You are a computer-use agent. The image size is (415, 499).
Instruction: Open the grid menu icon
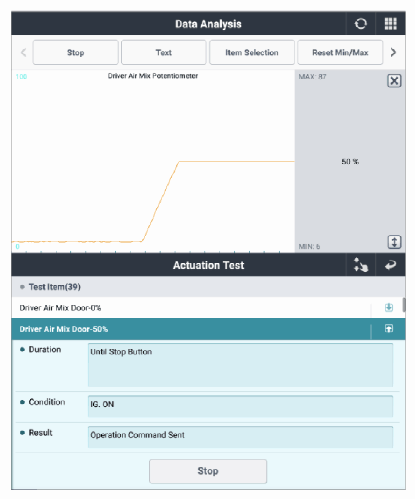tap(391, 24)
